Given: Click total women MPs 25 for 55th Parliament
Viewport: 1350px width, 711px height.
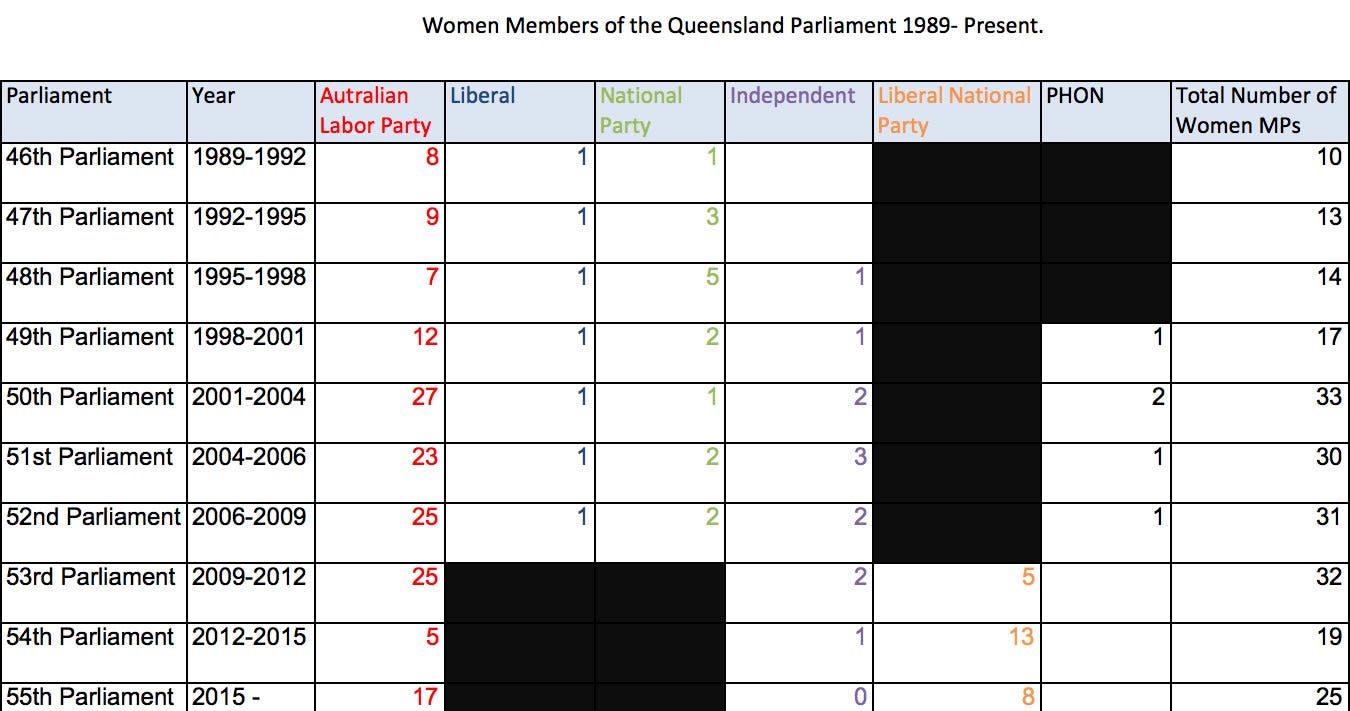Looking at the screenshot, I should [x=1329, y=697].
